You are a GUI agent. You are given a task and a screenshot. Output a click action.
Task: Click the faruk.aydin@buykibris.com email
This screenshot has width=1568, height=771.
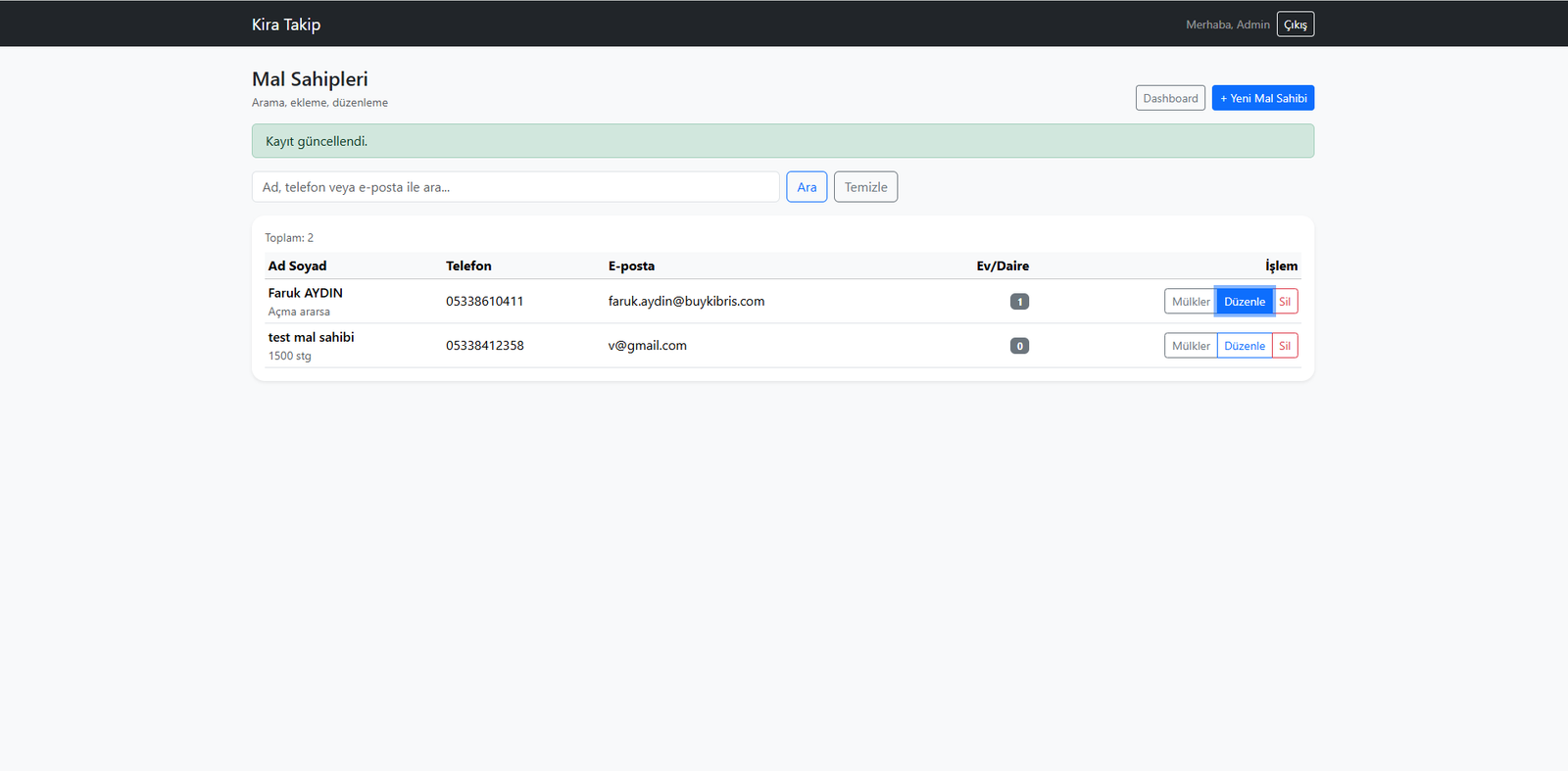coord(686,302)
